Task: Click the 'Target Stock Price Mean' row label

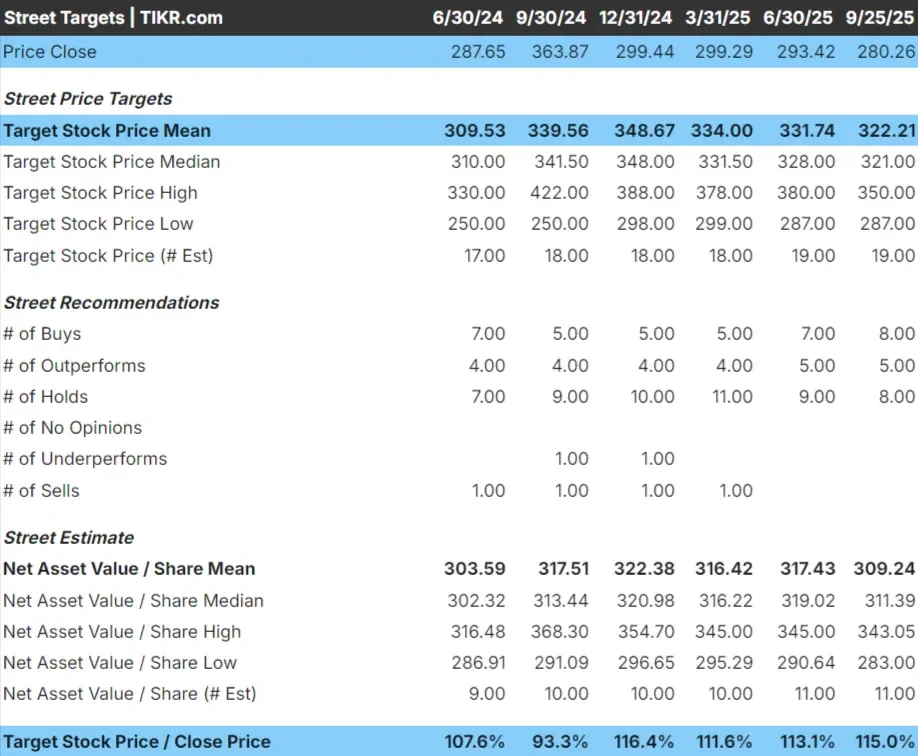Action: (x=107, y=131)
